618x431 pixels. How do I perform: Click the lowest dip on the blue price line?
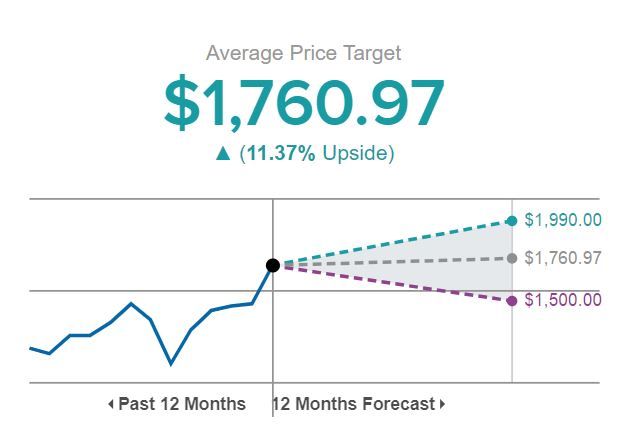170,363
